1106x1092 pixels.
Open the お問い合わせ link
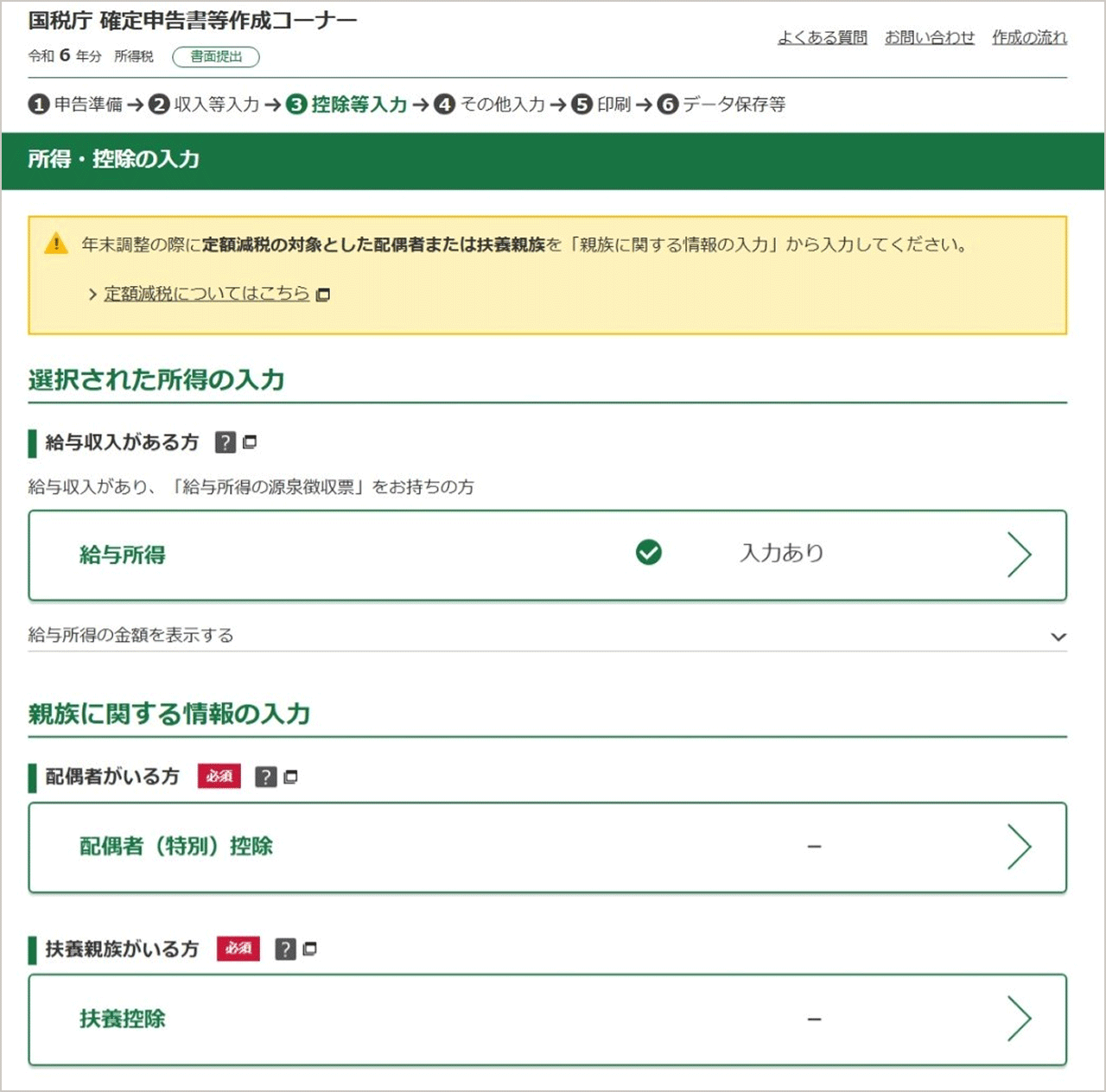(x=929, y=38)
